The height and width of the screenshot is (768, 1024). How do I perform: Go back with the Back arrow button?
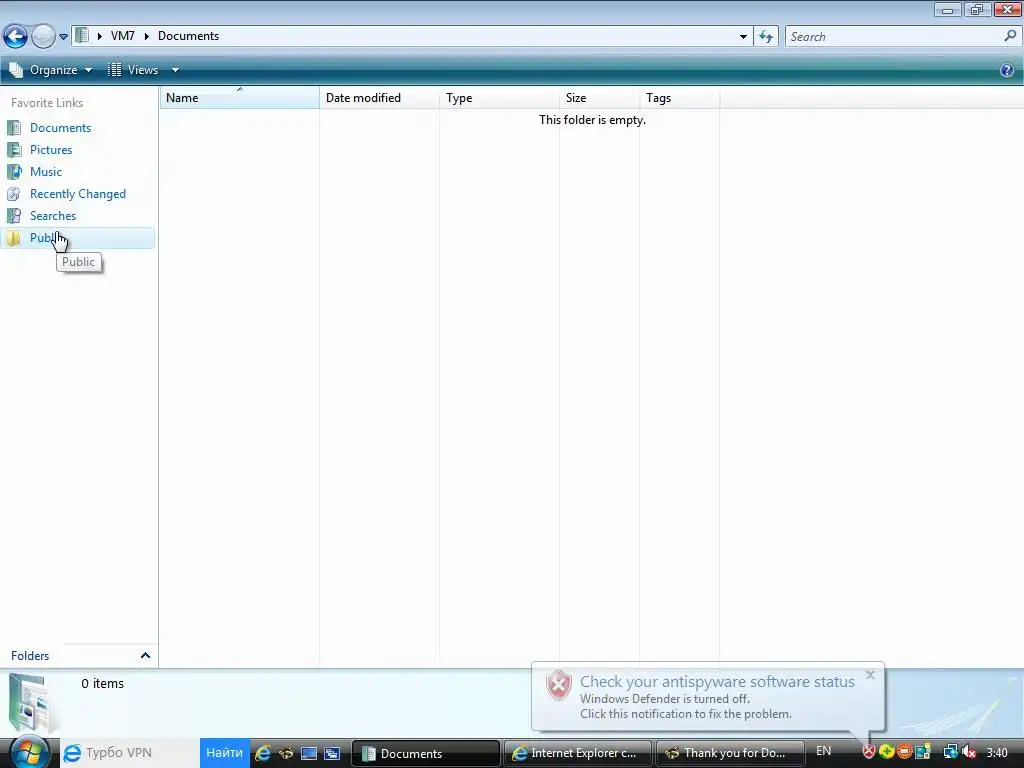click(16, 36)
